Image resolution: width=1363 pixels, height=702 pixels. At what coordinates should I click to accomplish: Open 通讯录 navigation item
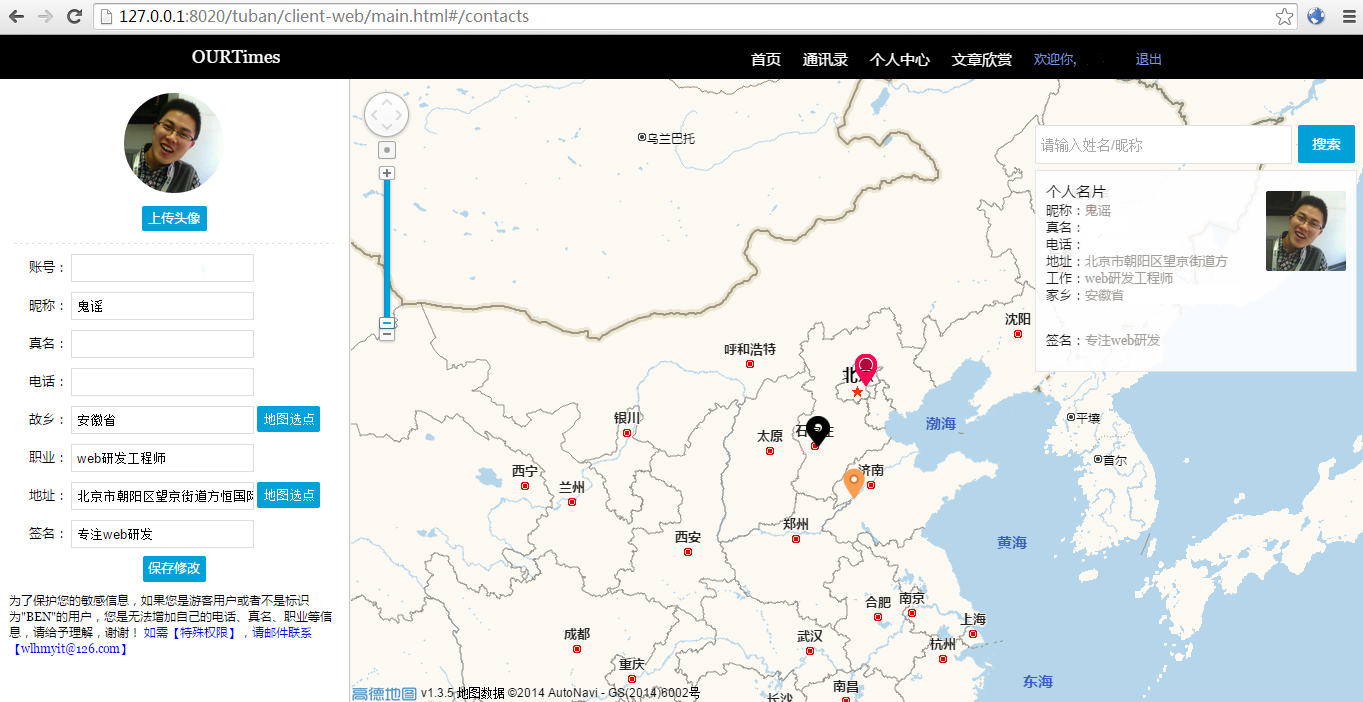pos(825,60)
